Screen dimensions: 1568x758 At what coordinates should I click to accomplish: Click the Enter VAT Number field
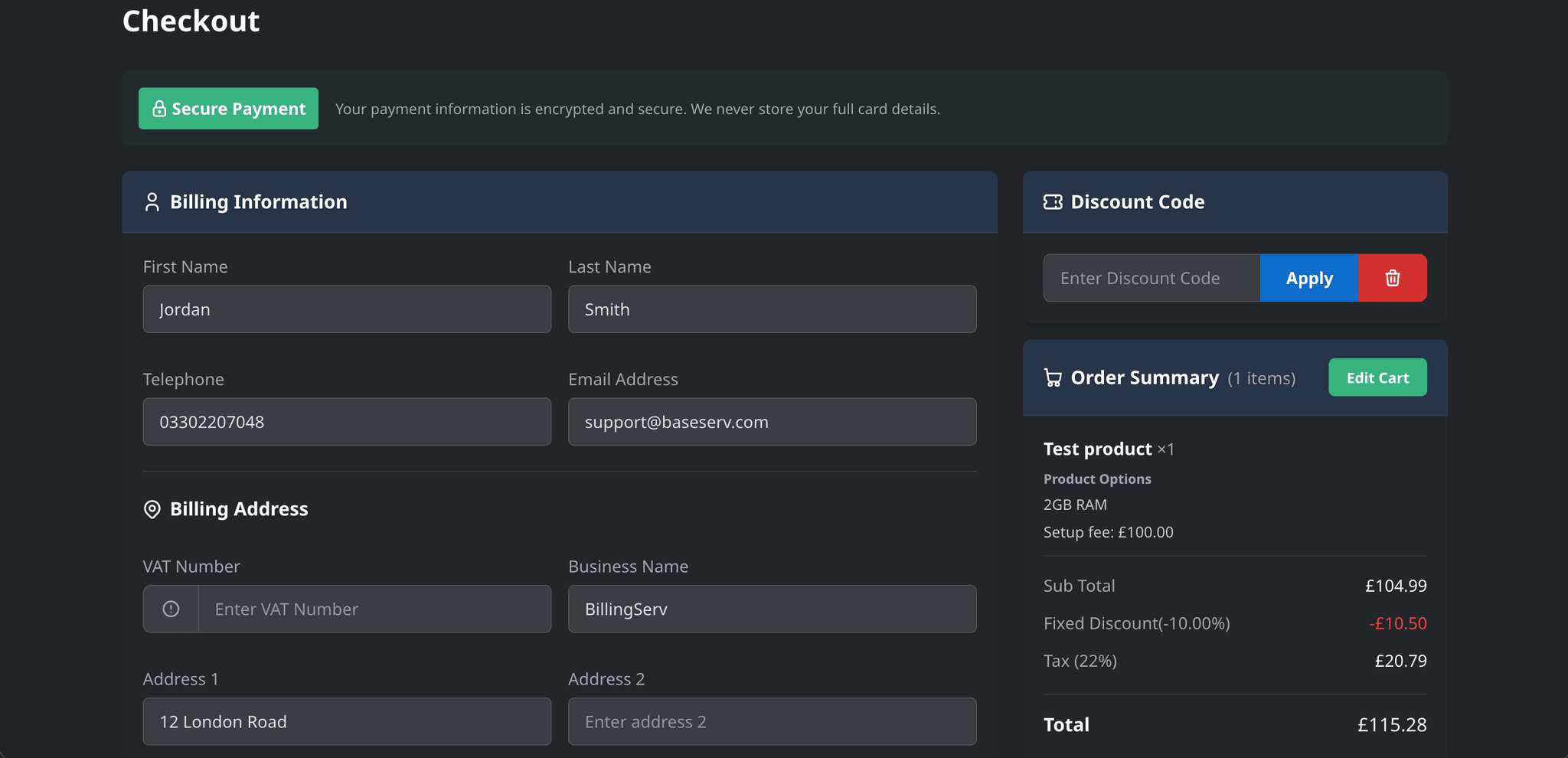click(374, 609)
